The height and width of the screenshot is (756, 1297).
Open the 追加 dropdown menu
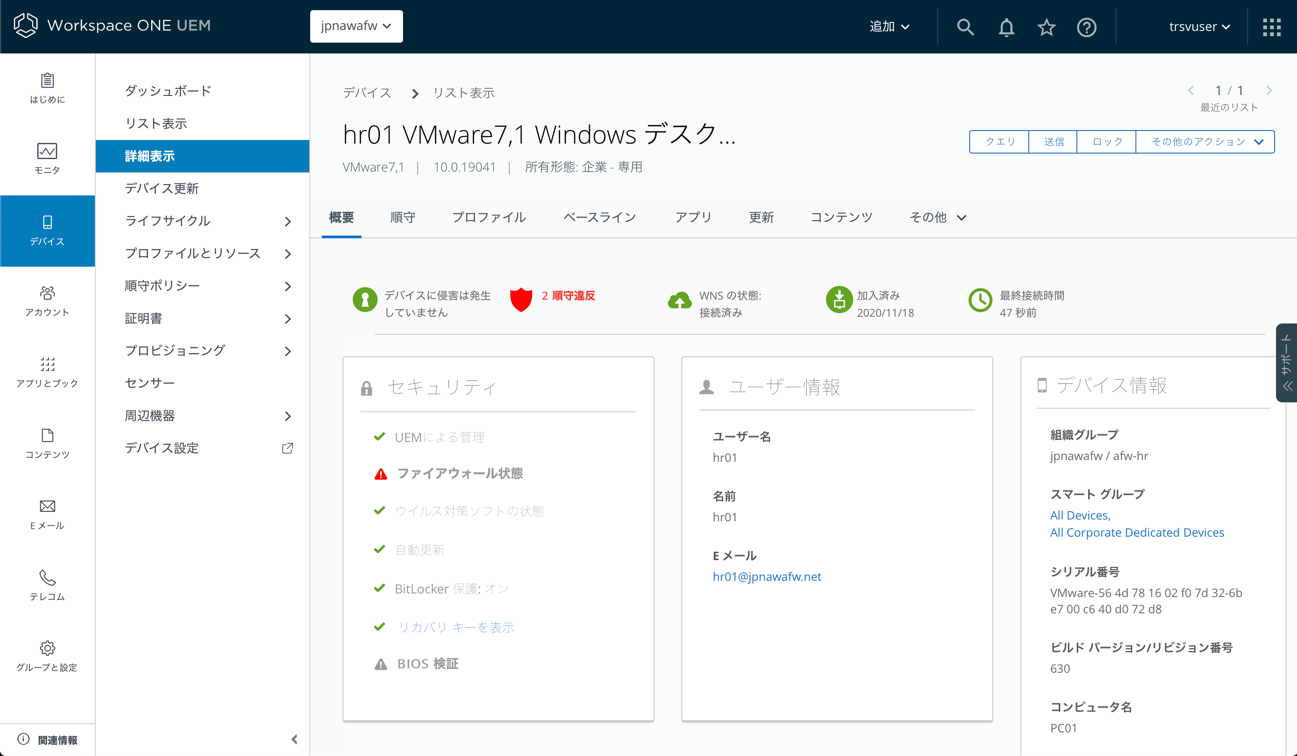[x=889, y=27]
